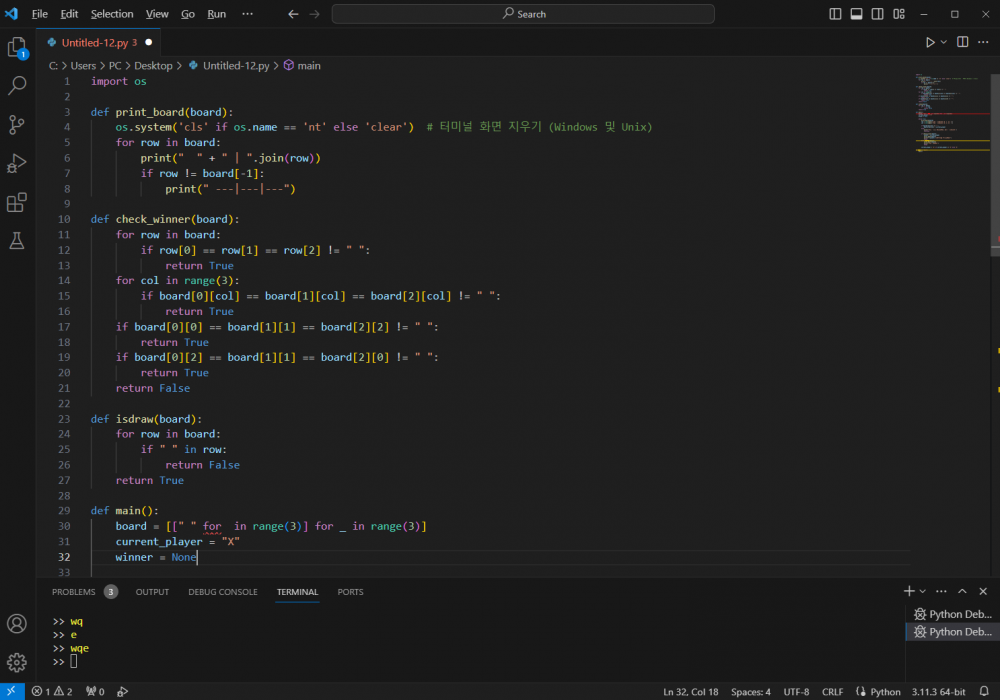Change the UTF-8 file encoding

click(x=796, y=692)
